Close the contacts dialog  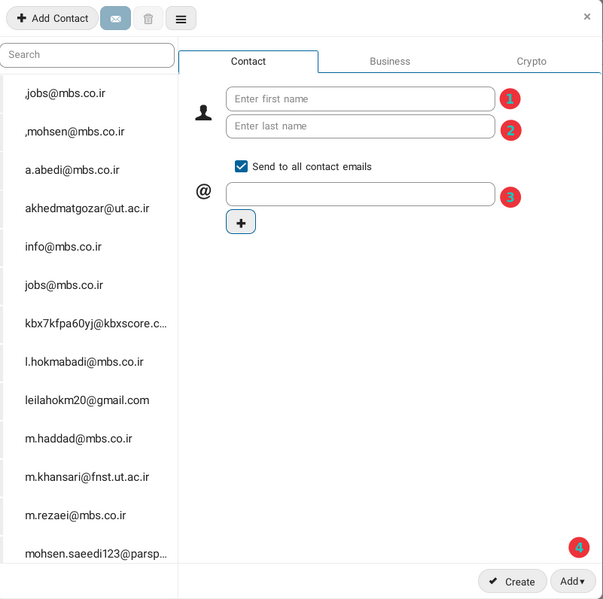[587, 16]
